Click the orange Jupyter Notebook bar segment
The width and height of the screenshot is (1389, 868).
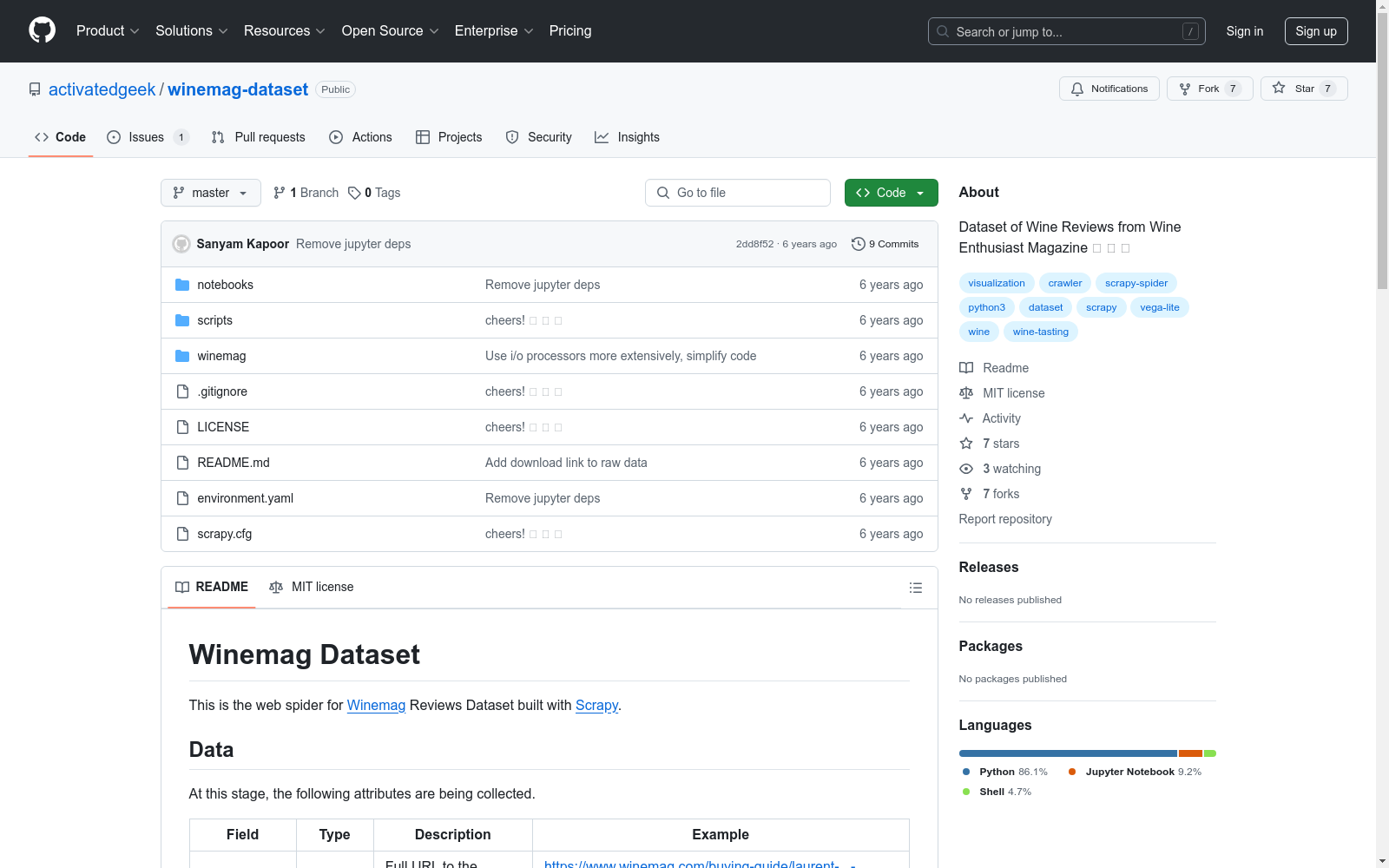coord(1190,753)
